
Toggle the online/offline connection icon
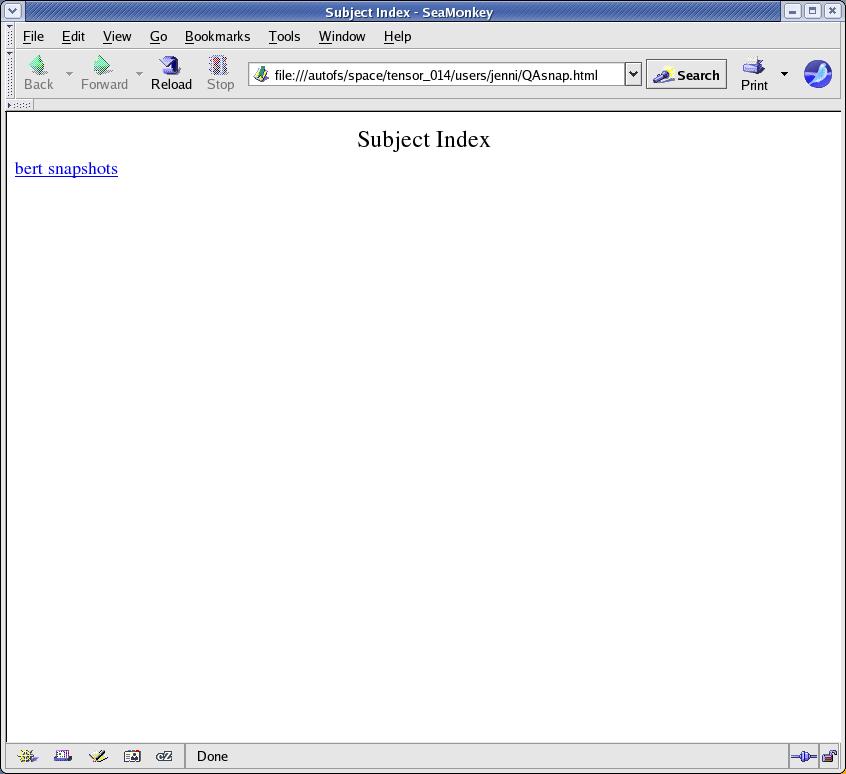[x=803, y=756]
